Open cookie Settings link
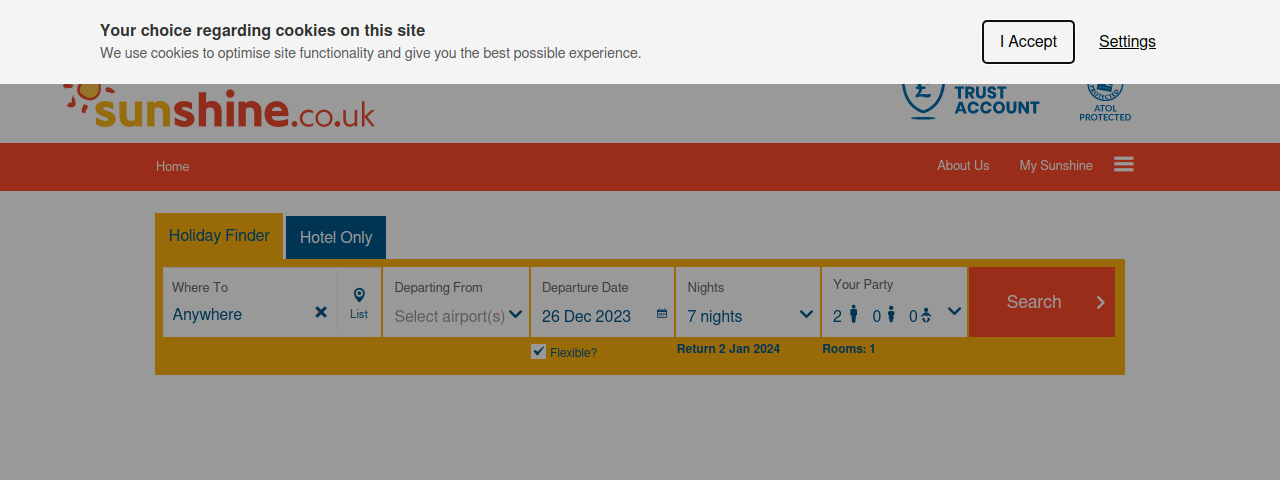Screen dimensions: 1280x480 tap(1127, 42)
